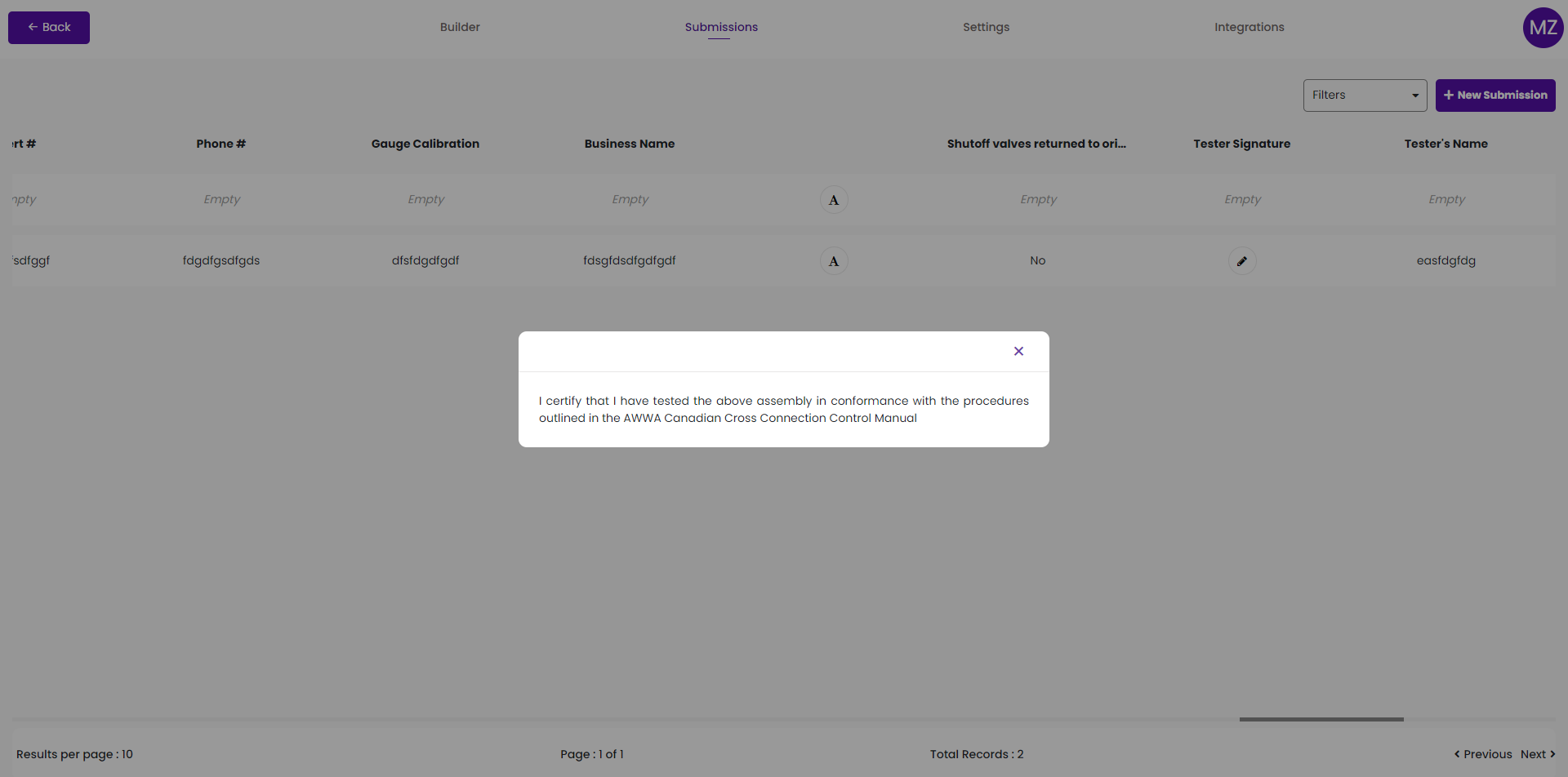Close the certification text popup
The image size is (1568, 777).
[x=1018, y=351]
